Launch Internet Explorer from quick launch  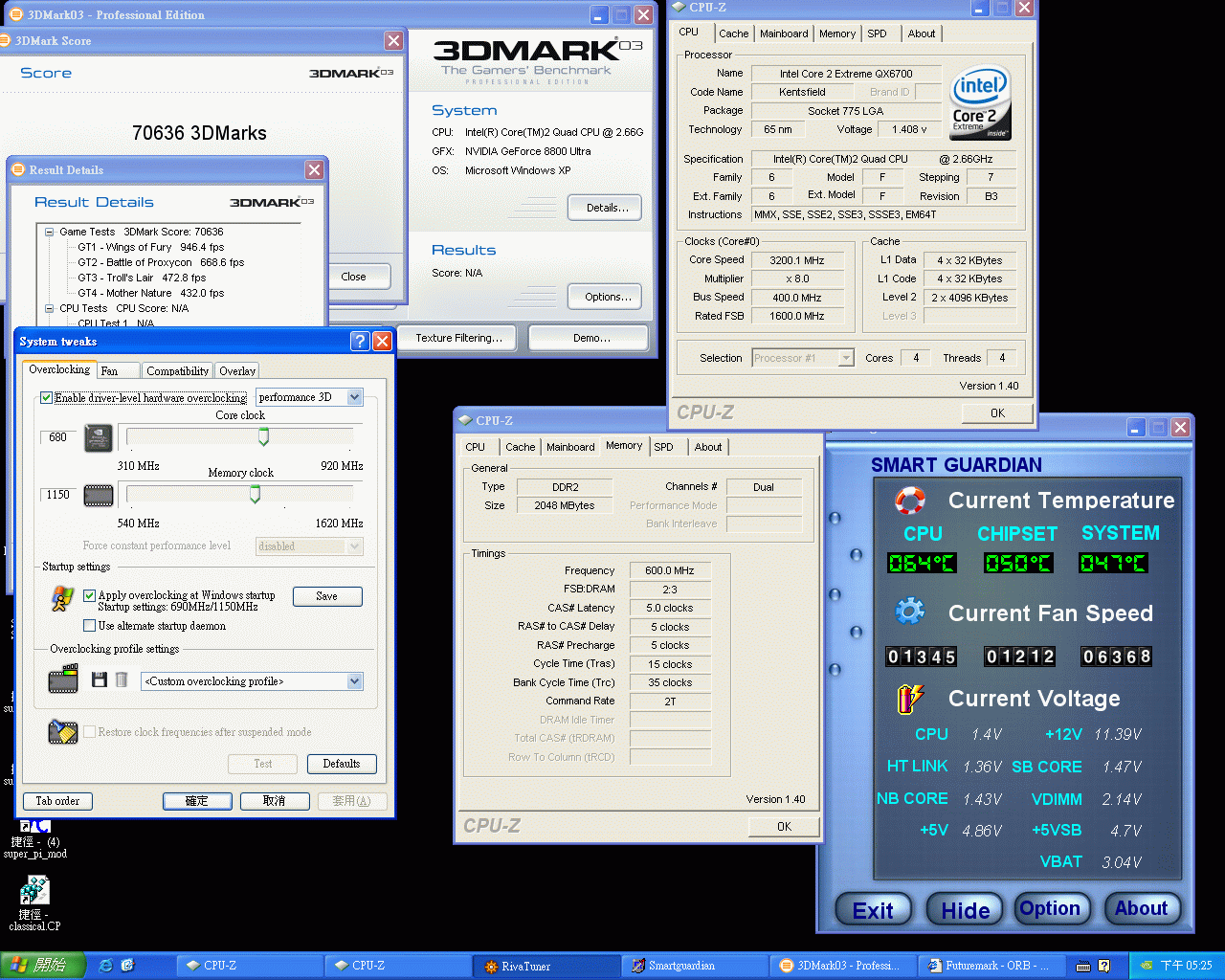(105, 966)
